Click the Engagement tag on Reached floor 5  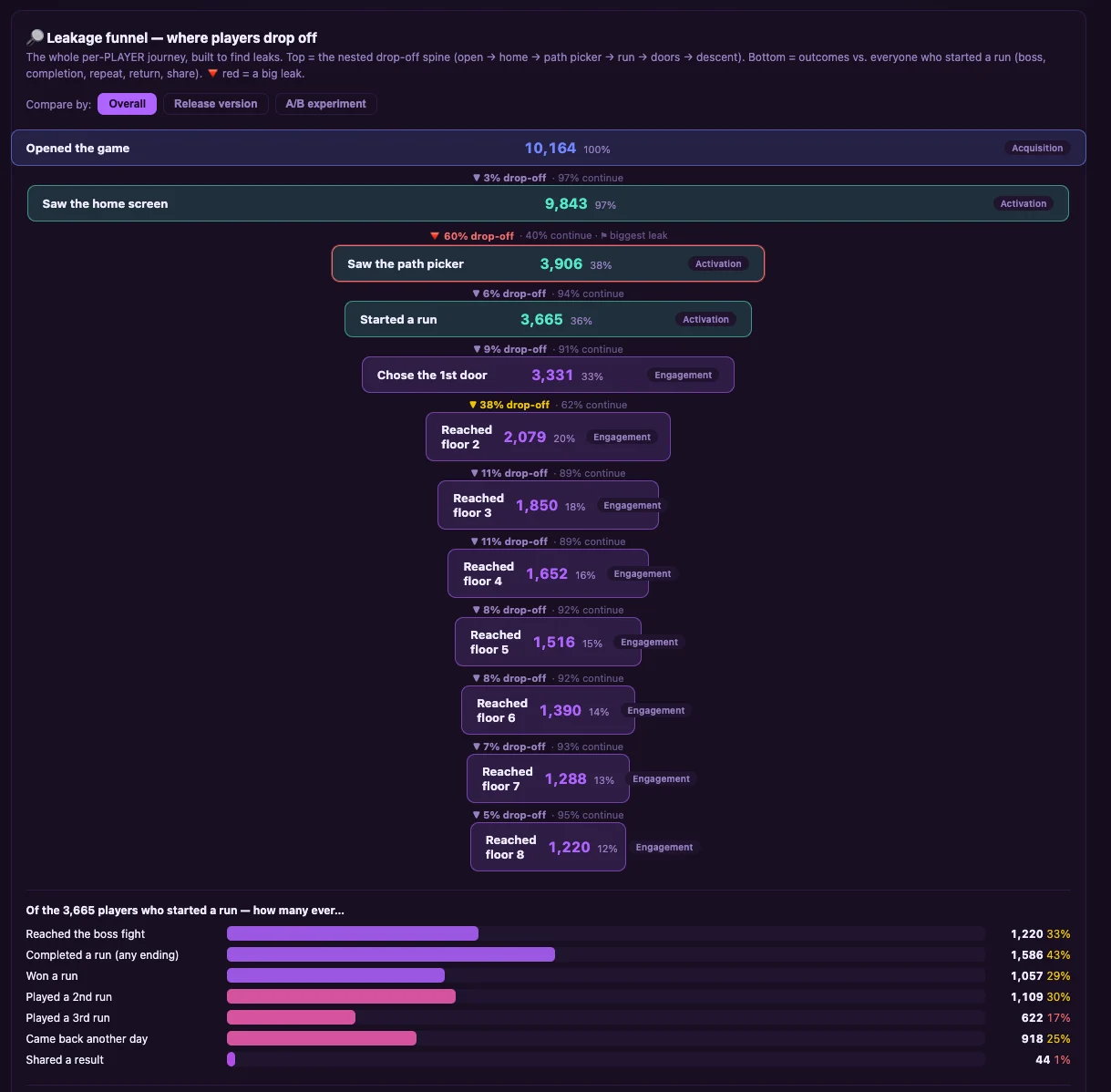[x=649, y=642]
